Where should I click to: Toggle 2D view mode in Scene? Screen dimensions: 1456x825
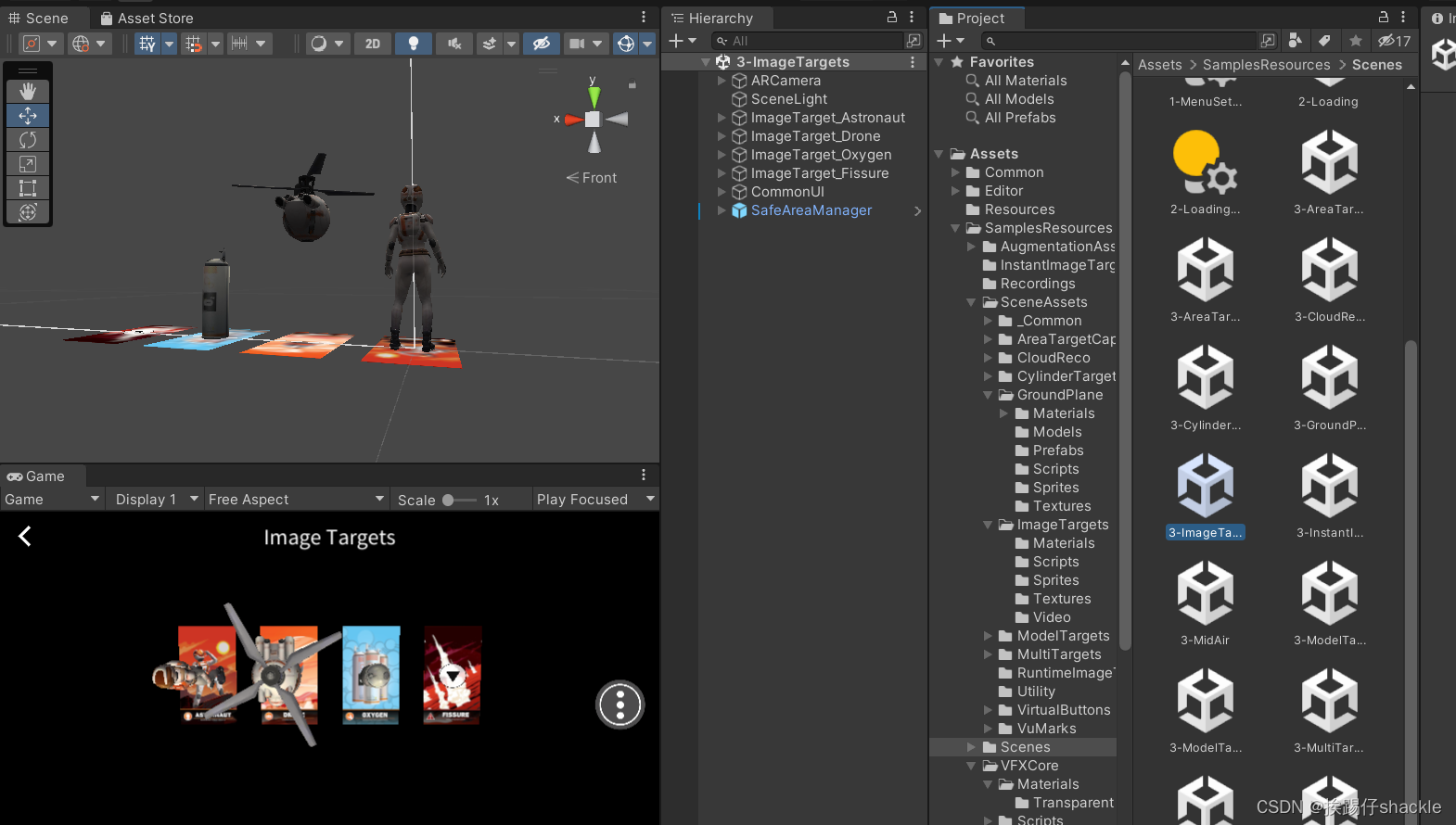pyautogui.click(x=373, y=44)
